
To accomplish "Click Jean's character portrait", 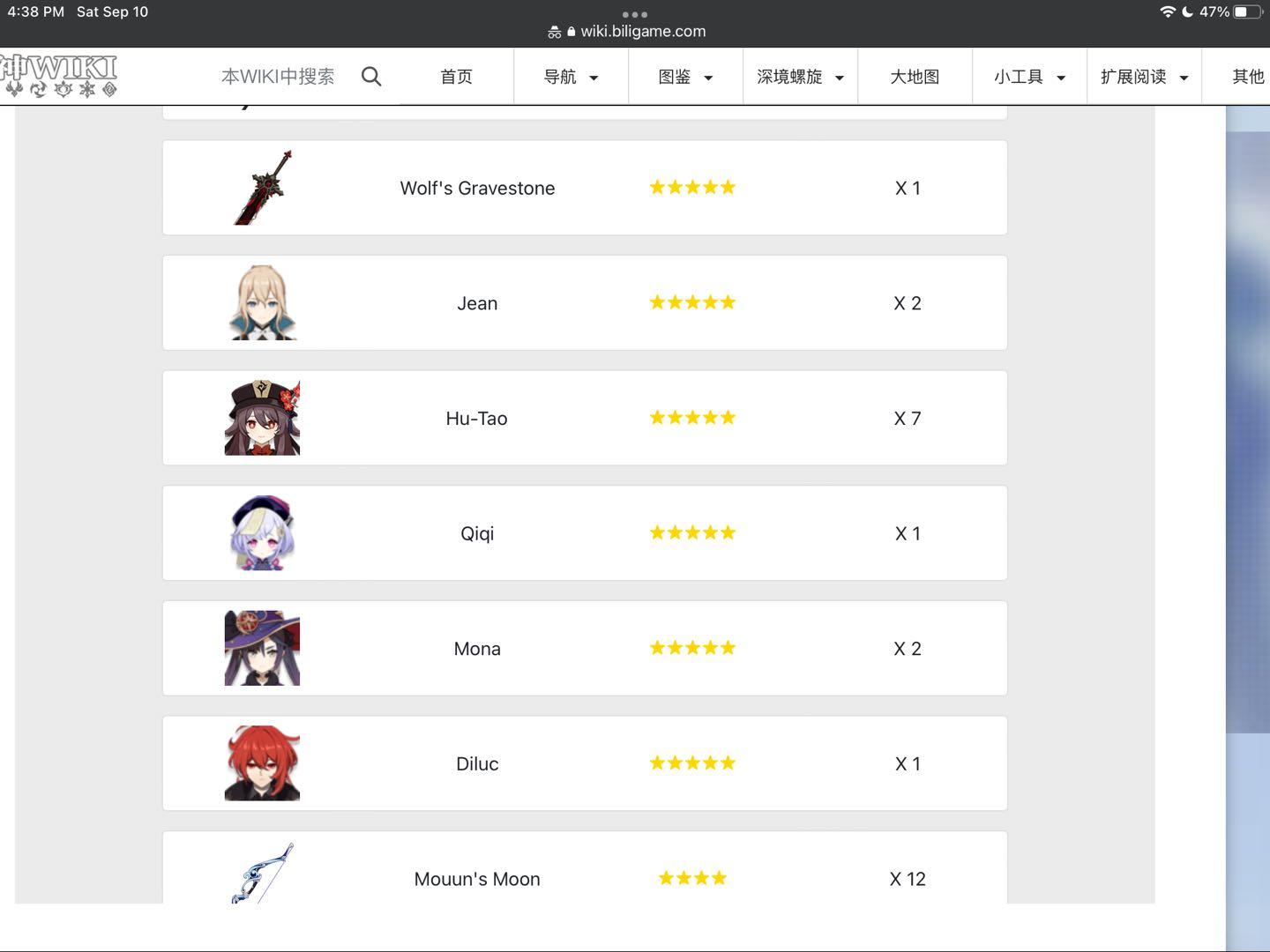I will pos(263,302).
